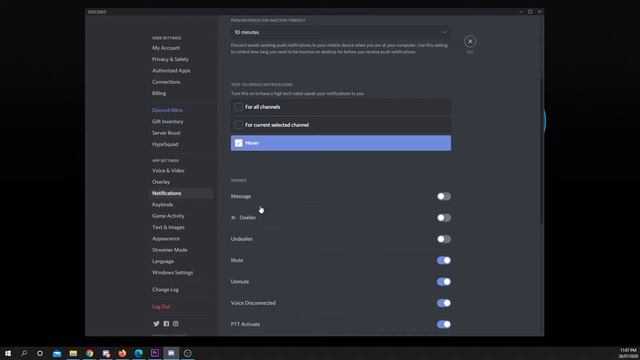Image resolution: width=640 pixels, height=360 pixels.
Task: Click the Log Out link
Action: [x=161, y=307]
